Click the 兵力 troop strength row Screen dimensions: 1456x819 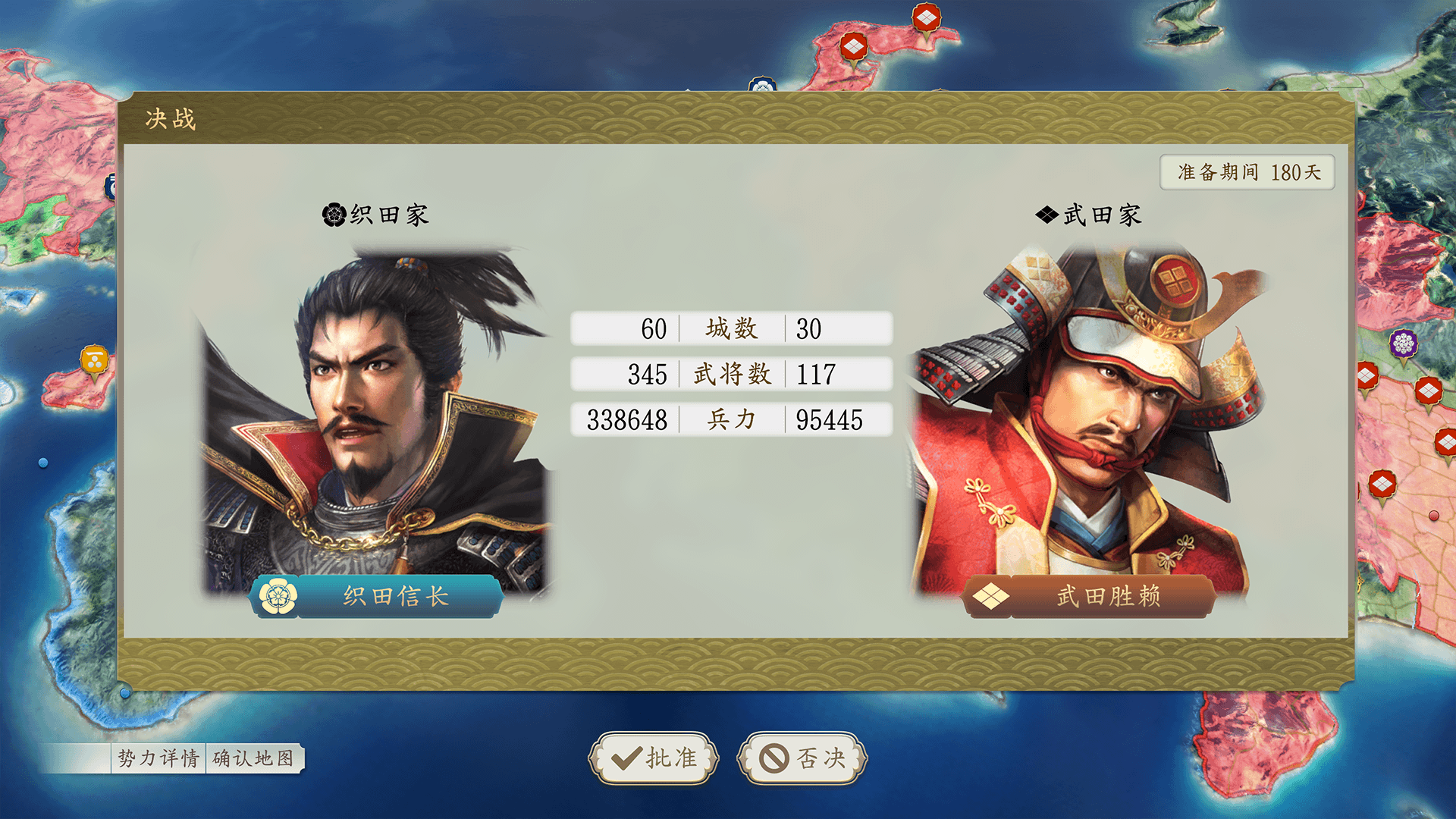click(731, 419)
